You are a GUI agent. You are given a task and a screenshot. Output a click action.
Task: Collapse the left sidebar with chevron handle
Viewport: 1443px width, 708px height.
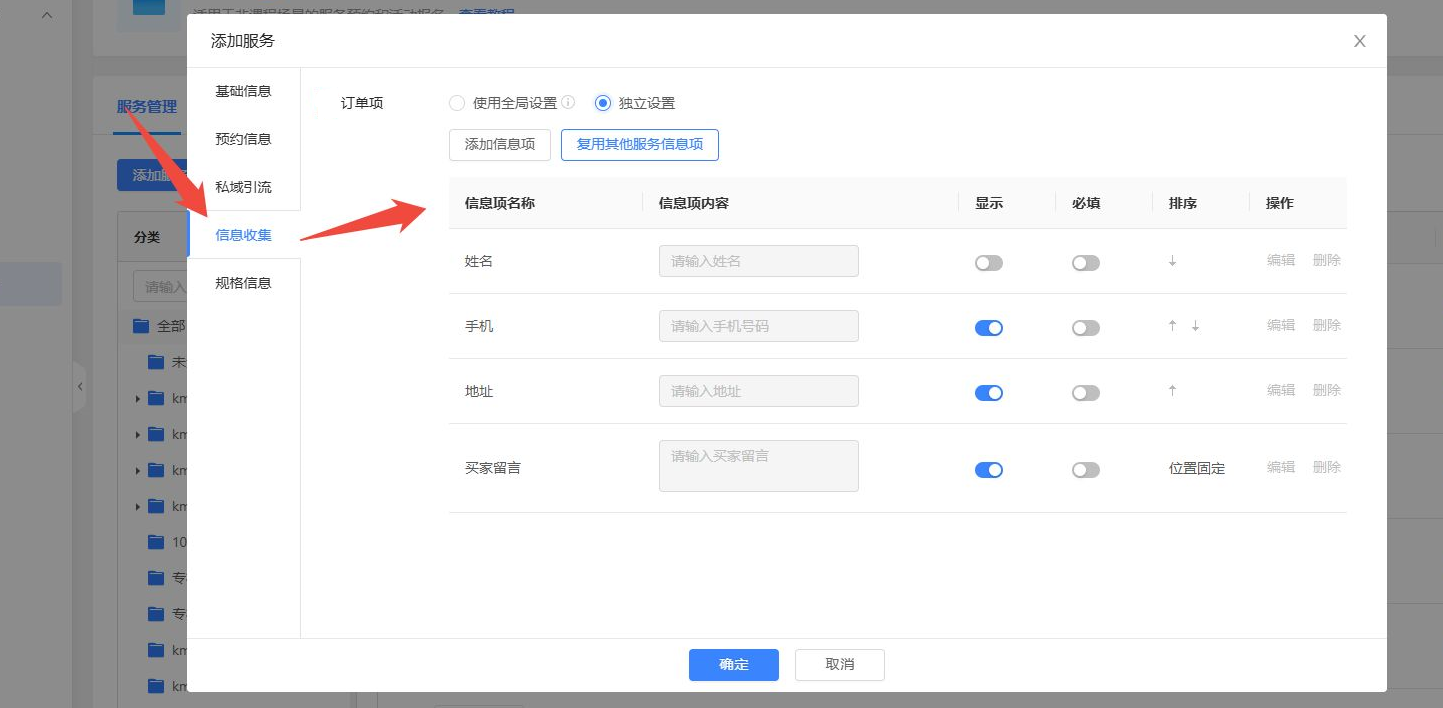pos(80,386)
